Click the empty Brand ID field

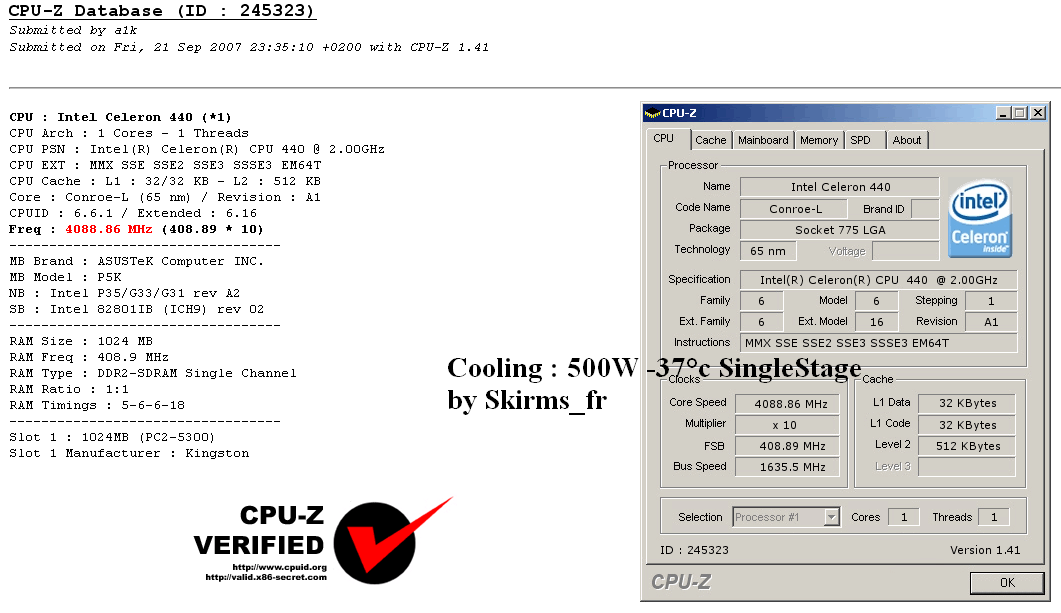coord(925,209)
